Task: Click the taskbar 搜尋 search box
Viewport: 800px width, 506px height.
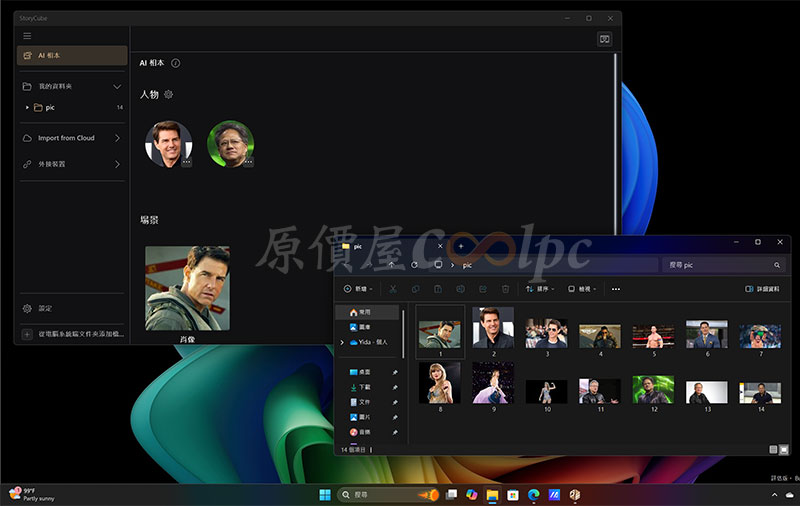Action: click(x=388, y=495)
